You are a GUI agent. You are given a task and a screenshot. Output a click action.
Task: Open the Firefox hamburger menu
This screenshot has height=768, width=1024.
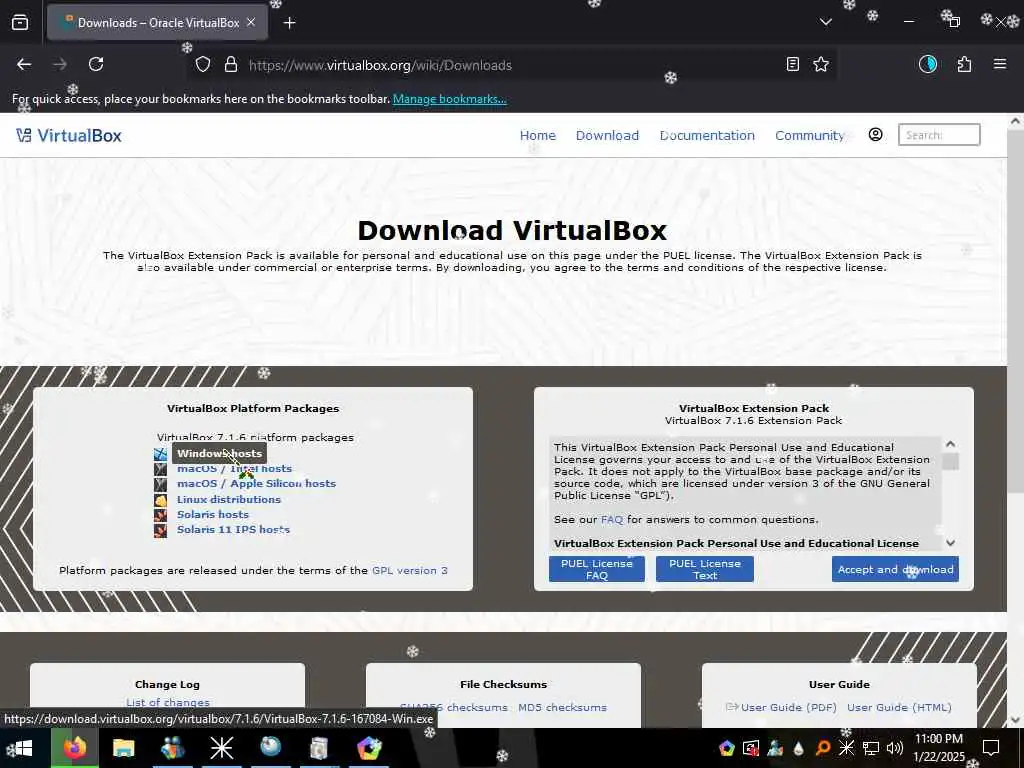1000,64
